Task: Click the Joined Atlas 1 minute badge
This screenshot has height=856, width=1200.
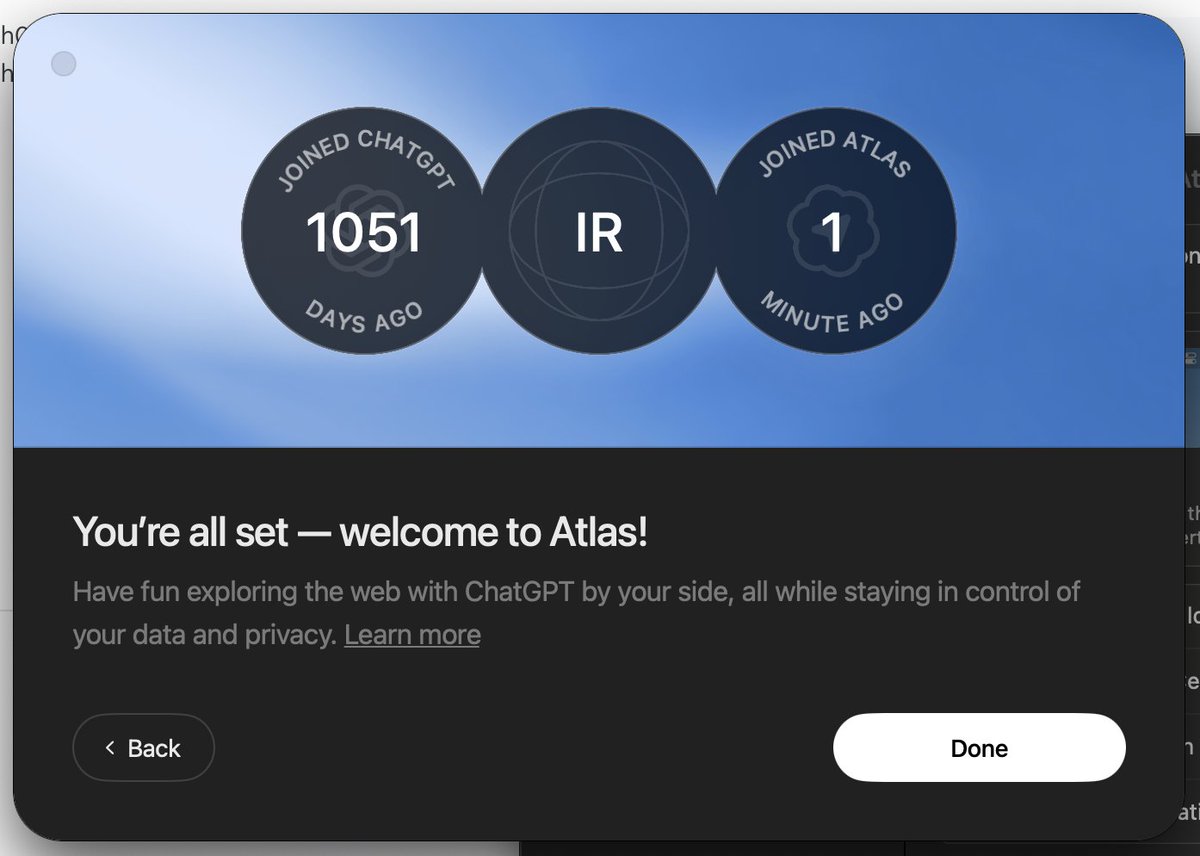Action: (834, 233)
